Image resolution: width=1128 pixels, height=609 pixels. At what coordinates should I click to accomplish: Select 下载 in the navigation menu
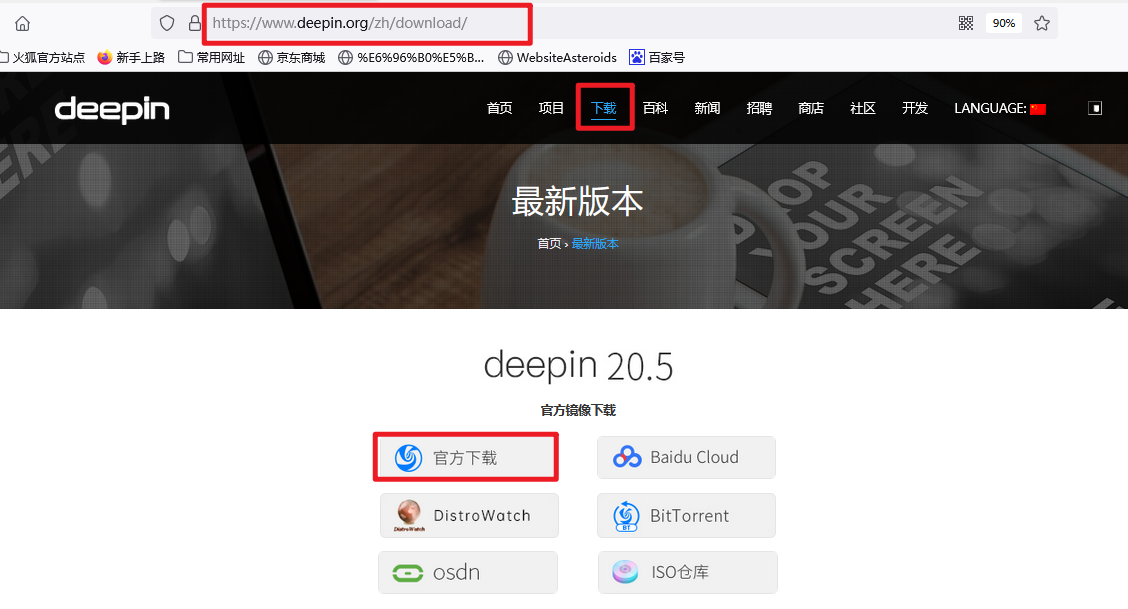click(604, 109)
